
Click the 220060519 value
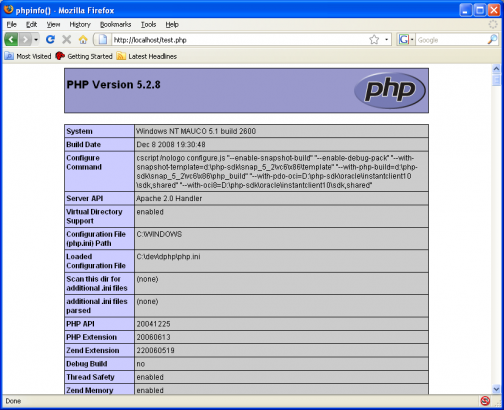pyautogui.click(x=155, y=350)
